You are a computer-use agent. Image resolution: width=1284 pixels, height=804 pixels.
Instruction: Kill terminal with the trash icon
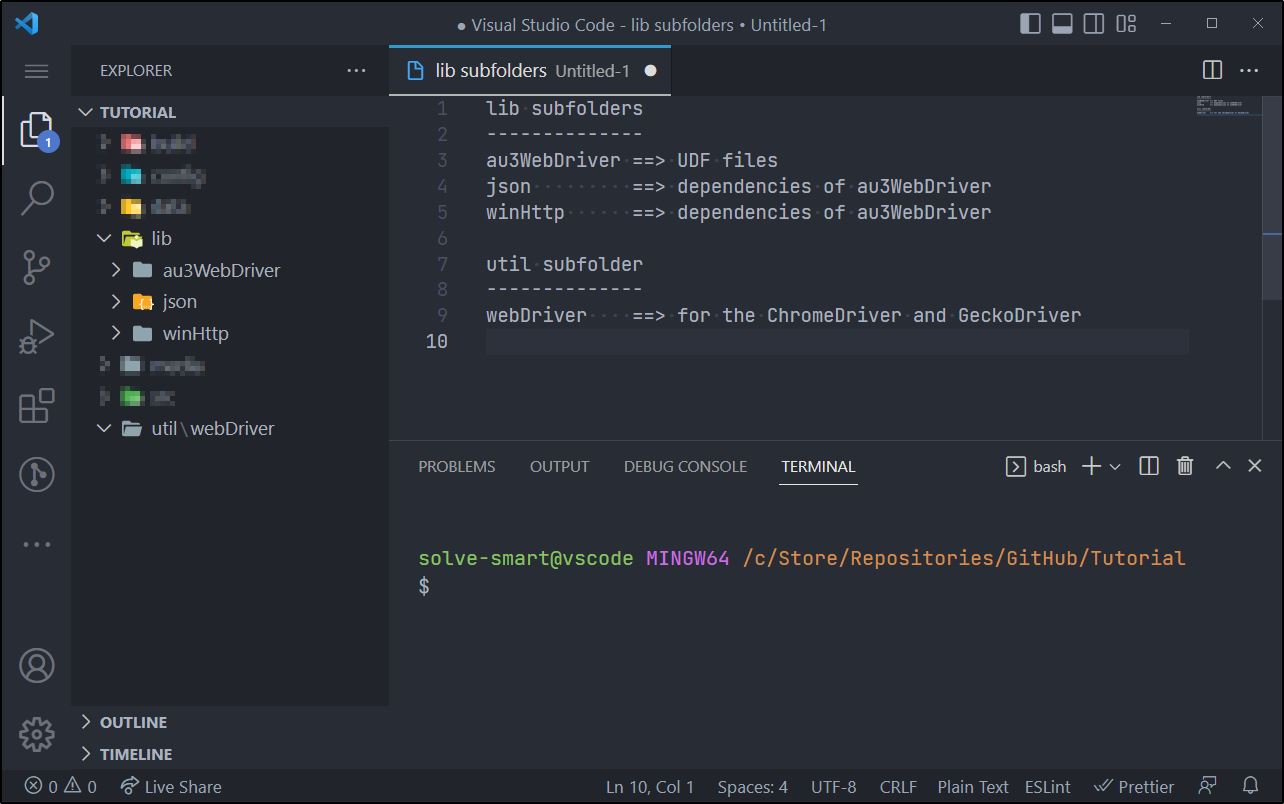pyautogui.click(x=1185, y=466)
